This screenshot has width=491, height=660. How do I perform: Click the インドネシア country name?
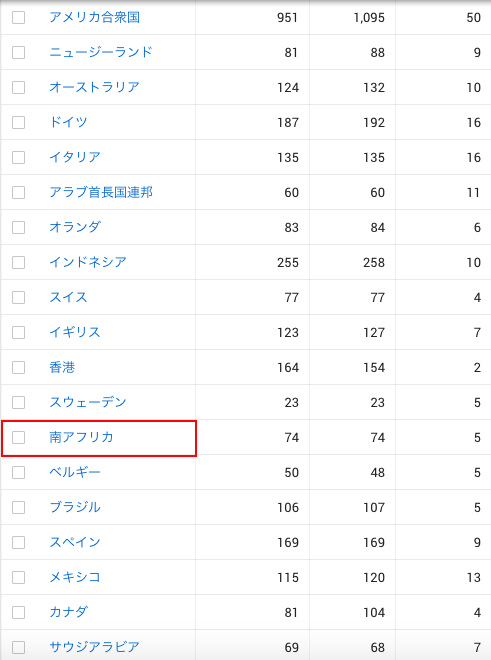click(88, 262)
